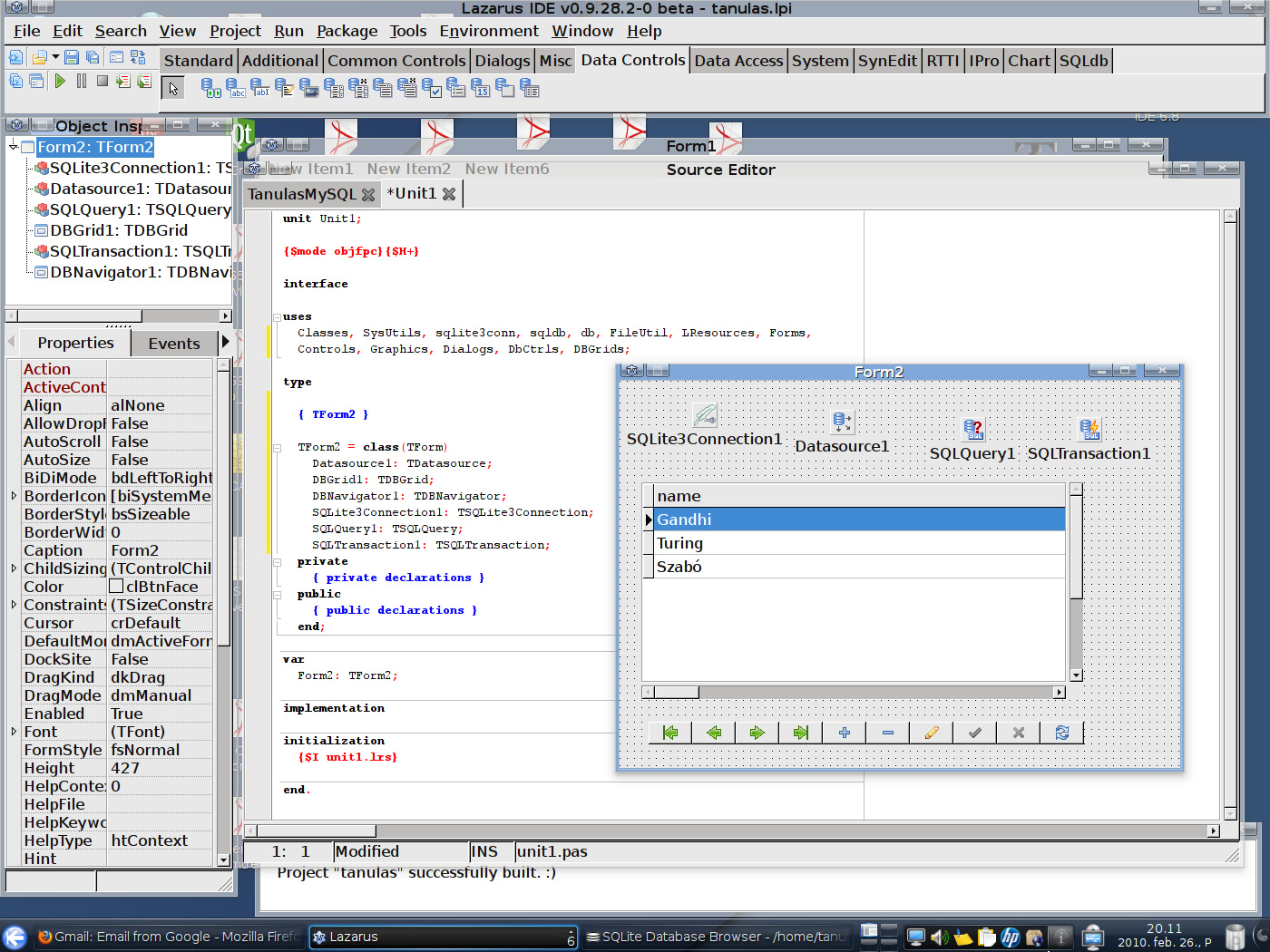Click the pencil edit button in DBNavigator
The height and width of the screenshot is (952, 1270).
[932, 733]
